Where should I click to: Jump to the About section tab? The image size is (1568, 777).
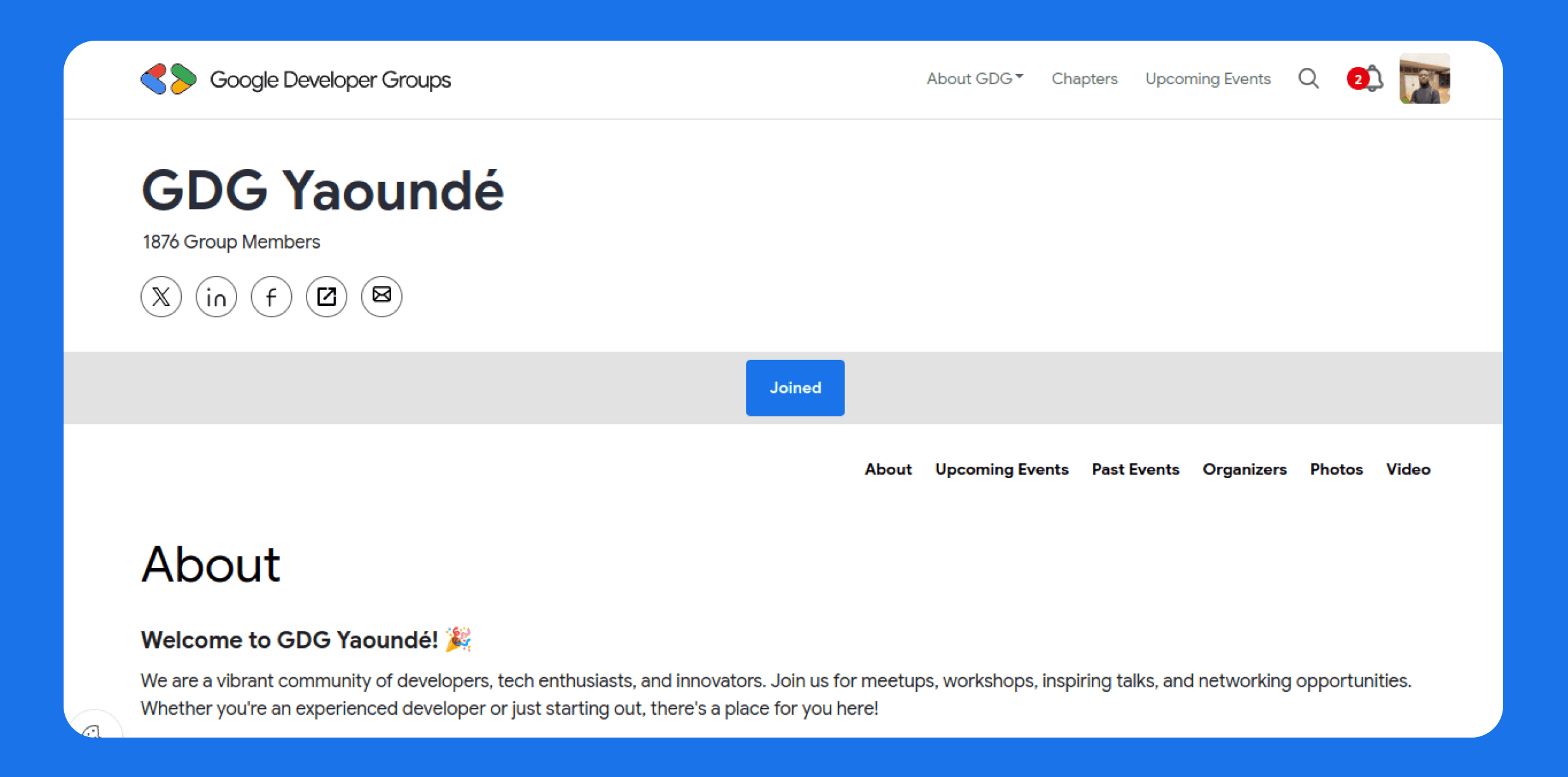pyautogui.click(x=888, y=469)
